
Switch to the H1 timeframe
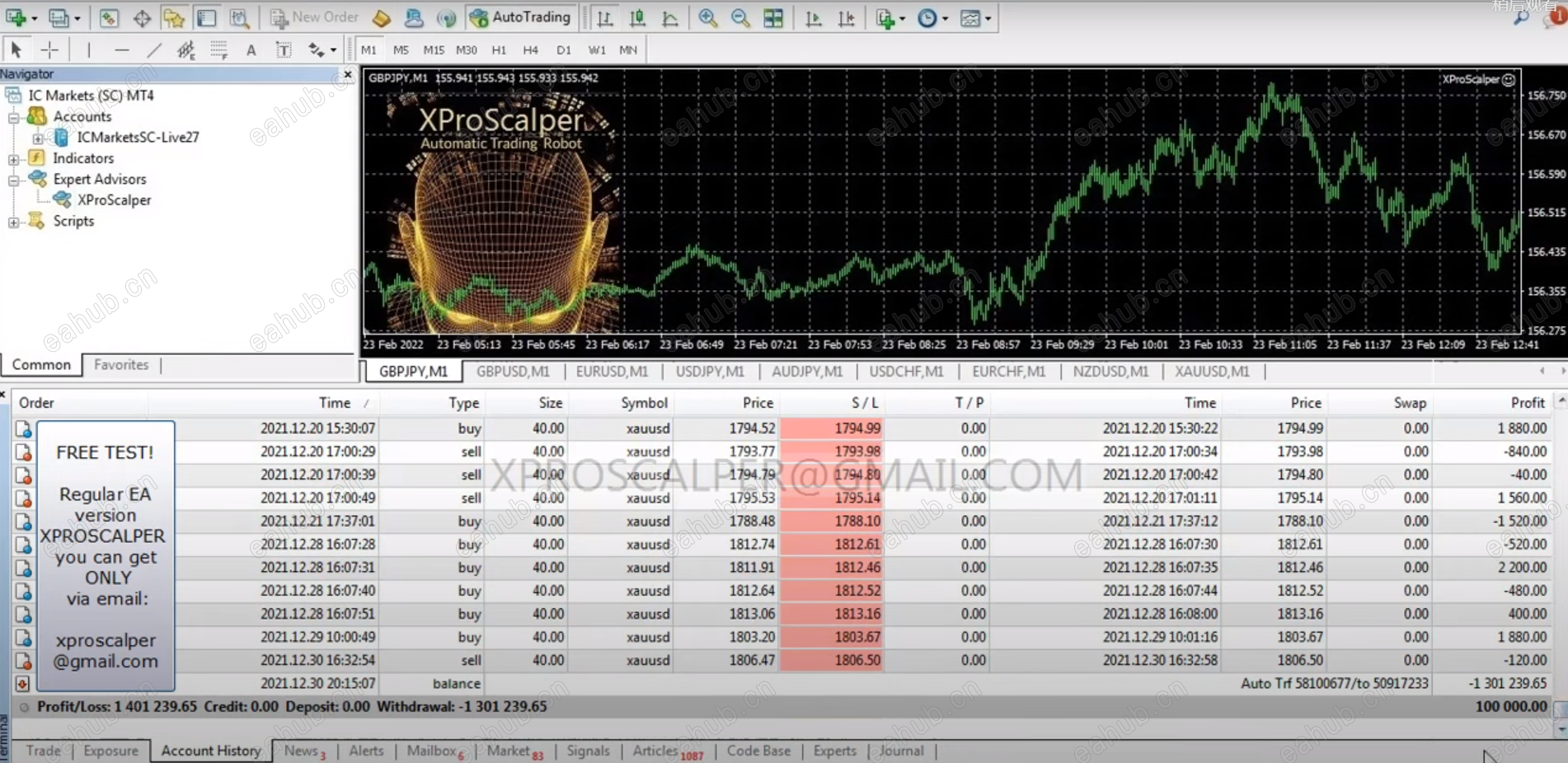pyautogui.click(x=499, y=49)
